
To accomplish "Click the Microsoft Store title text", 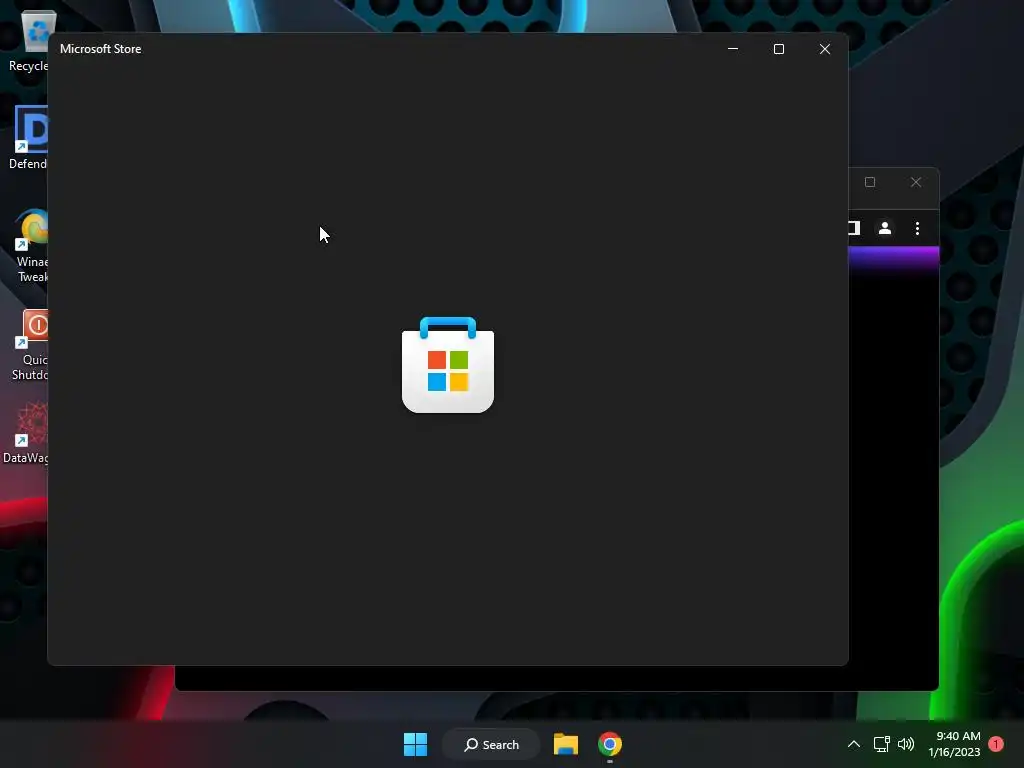I will (101, 49).
